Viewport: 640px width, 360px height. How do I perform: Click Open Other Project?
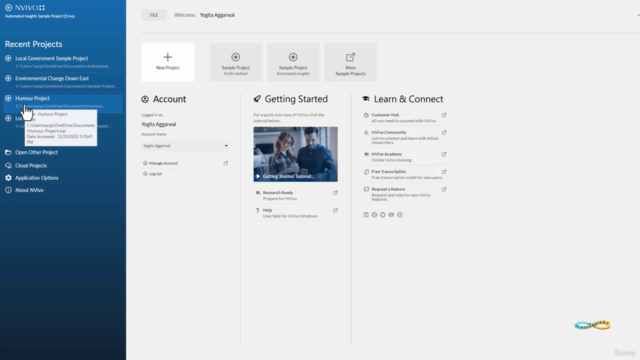[x=36, y=152]
